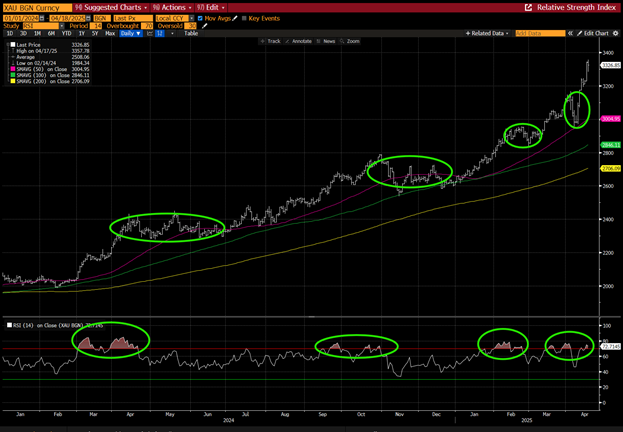Open the Suggested Charts dropdown
This screenshot has height=432, width=623.
111,8
